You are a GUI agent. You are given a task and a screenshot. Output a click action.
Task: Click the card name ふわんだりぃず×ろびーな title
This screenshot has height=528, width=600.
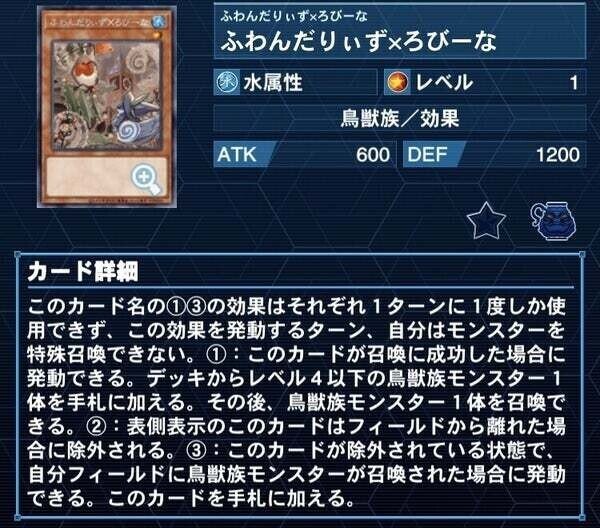point(359,42)
